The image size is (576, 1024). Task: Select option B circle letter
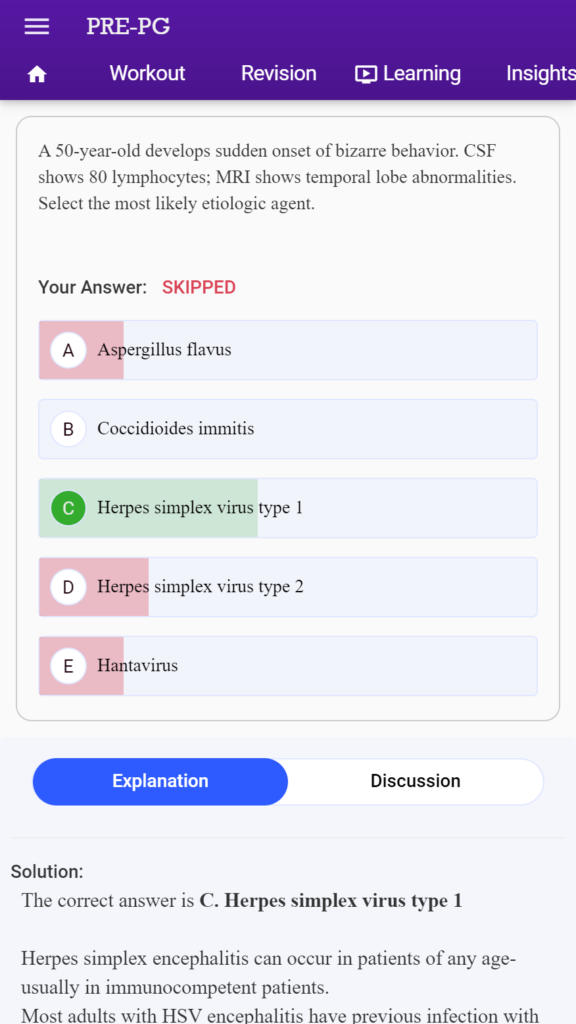(68, 429)
